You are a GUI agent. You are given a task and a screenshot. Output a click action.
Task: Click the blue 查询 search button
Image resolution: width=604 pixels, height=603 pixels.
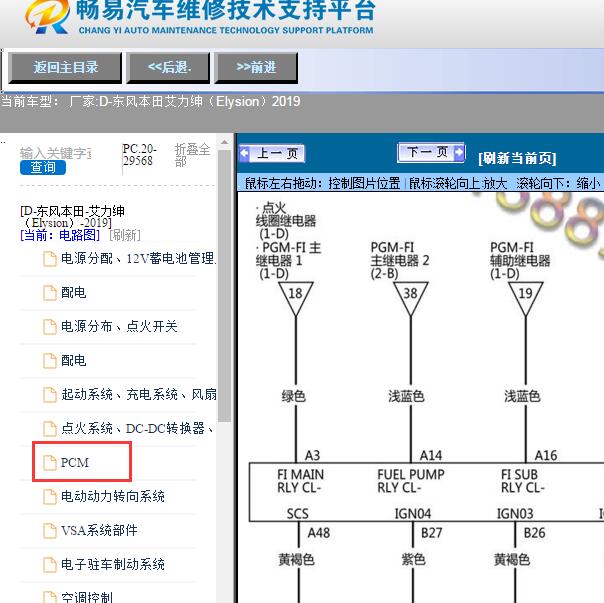[x=43, y=168]
